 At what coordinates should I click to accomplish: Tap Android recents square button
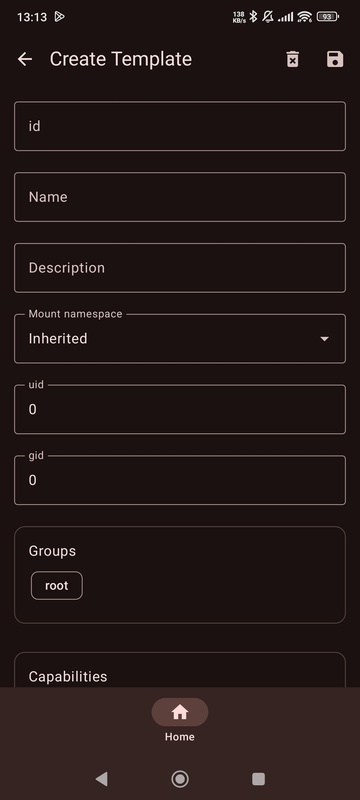click(x=259, y=779)
